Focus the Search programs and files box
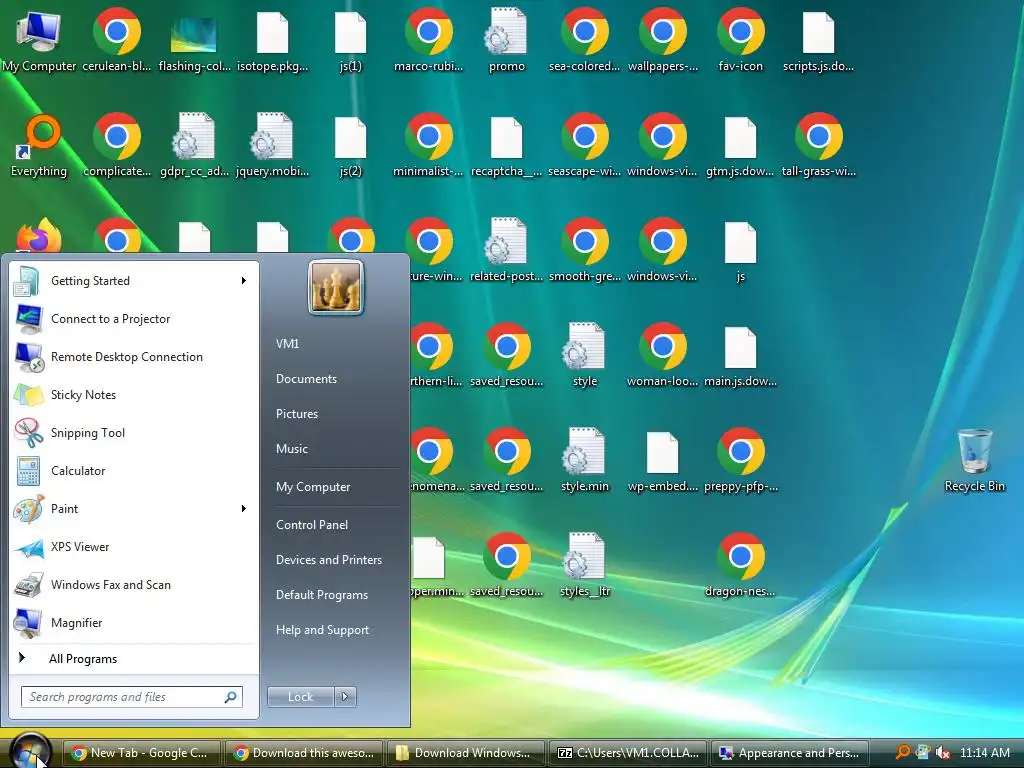Image resolution: width=1024 pixels, height=768 pixels. (x=131, y=697)
